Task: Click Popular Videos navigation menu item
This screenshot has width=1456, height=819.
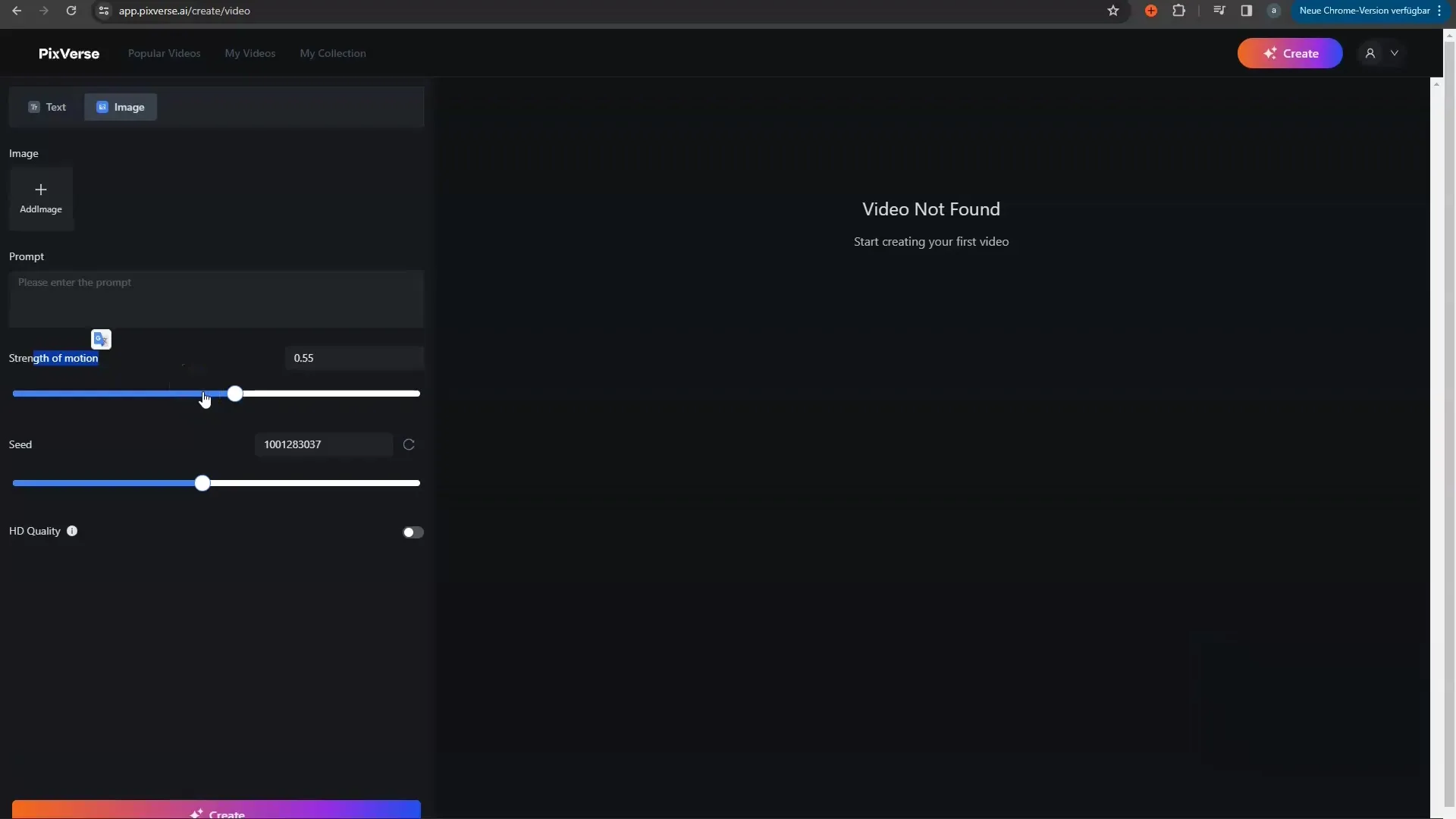Action: (164, 53)
